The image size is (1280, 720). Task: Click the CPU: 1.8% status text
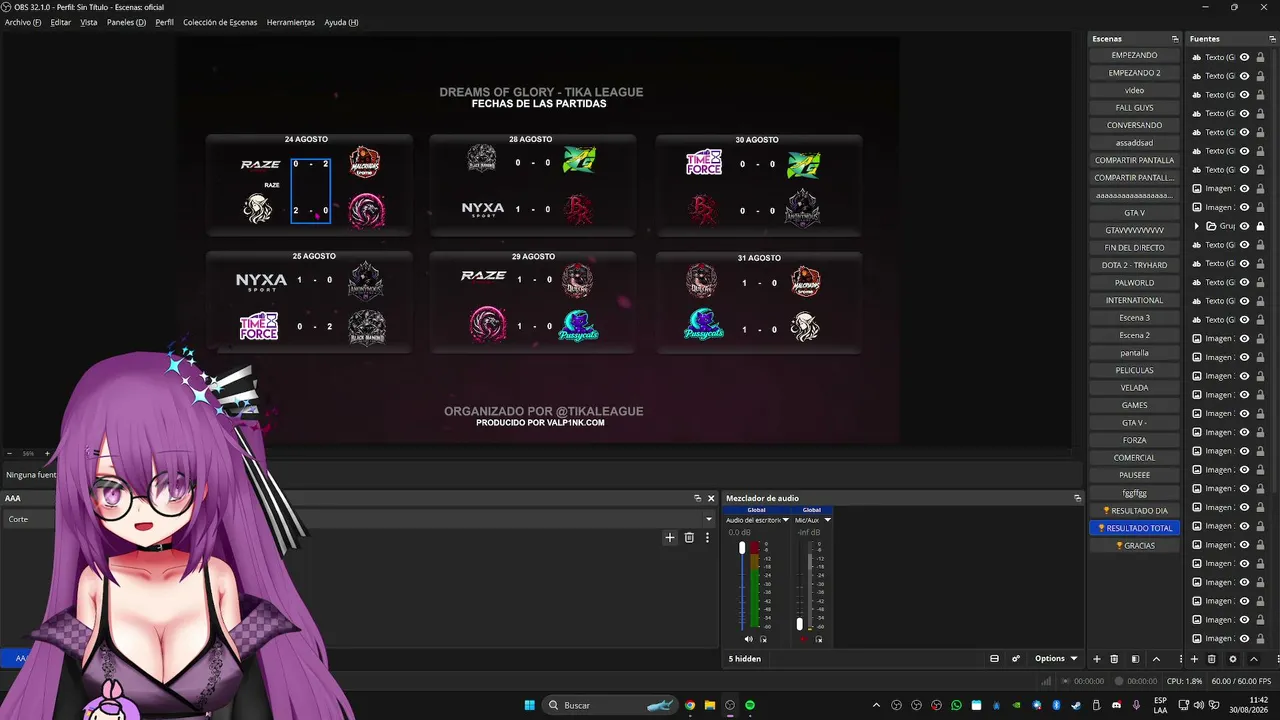1184,681
